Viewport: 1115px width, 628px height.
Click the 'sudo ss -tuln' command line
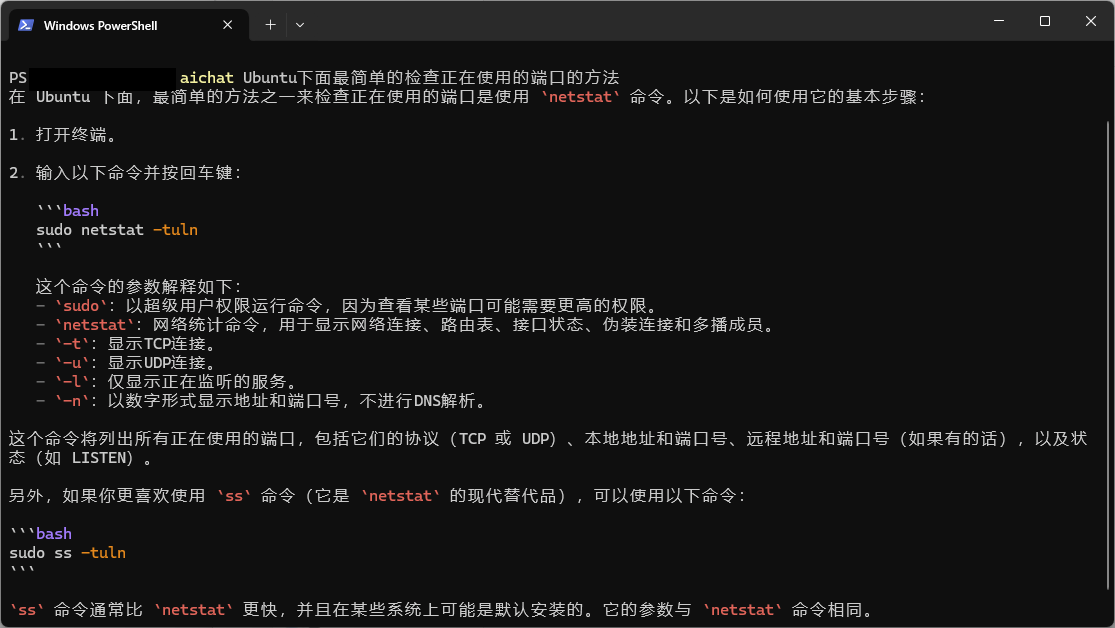point(68,553)
